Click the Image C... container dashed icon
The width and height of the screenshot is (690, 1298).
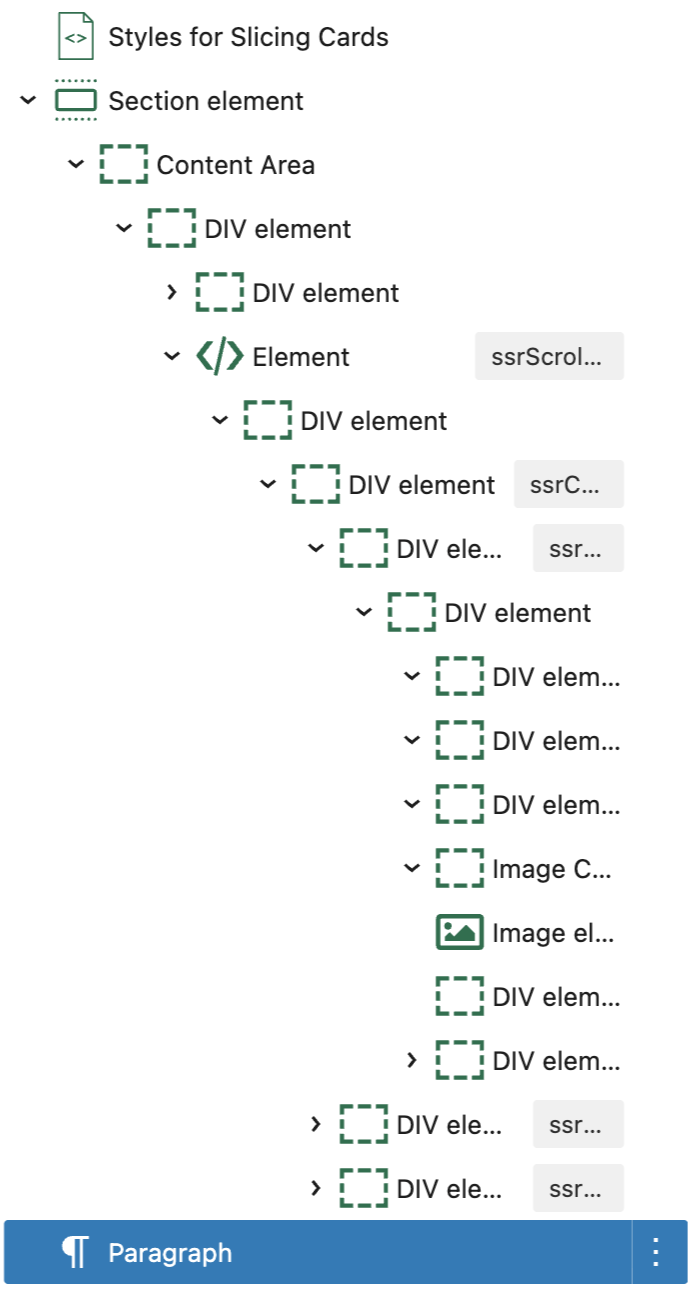click(459, 869)
